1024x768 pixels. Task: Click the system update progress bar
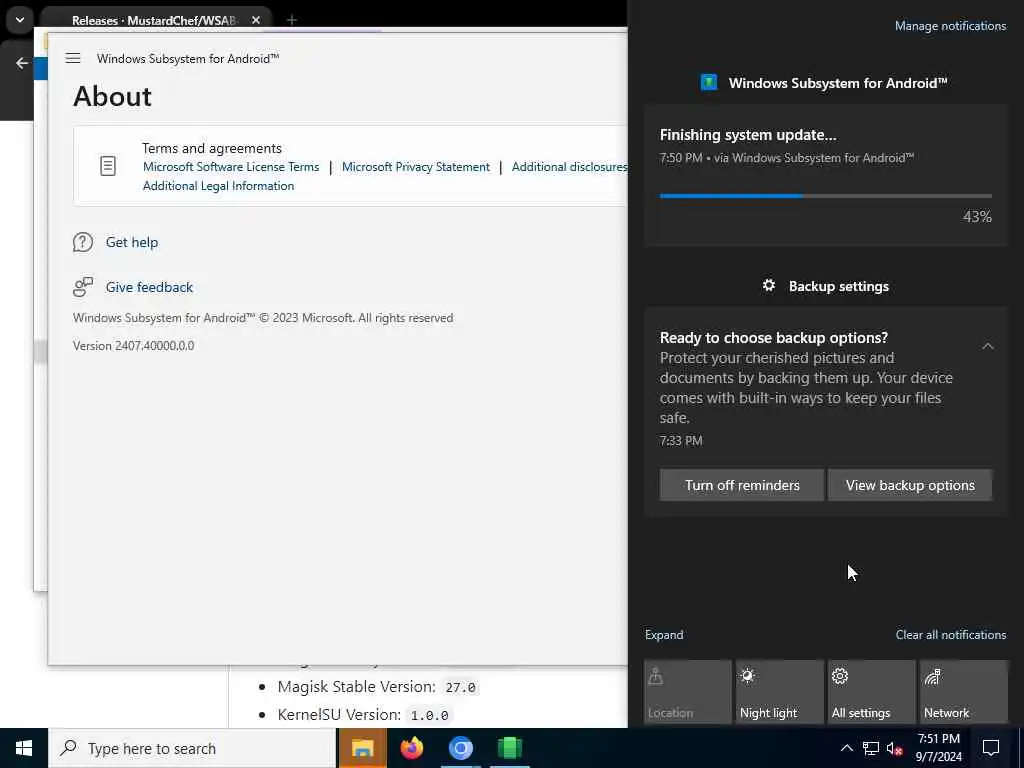click(x=825, y=196)
